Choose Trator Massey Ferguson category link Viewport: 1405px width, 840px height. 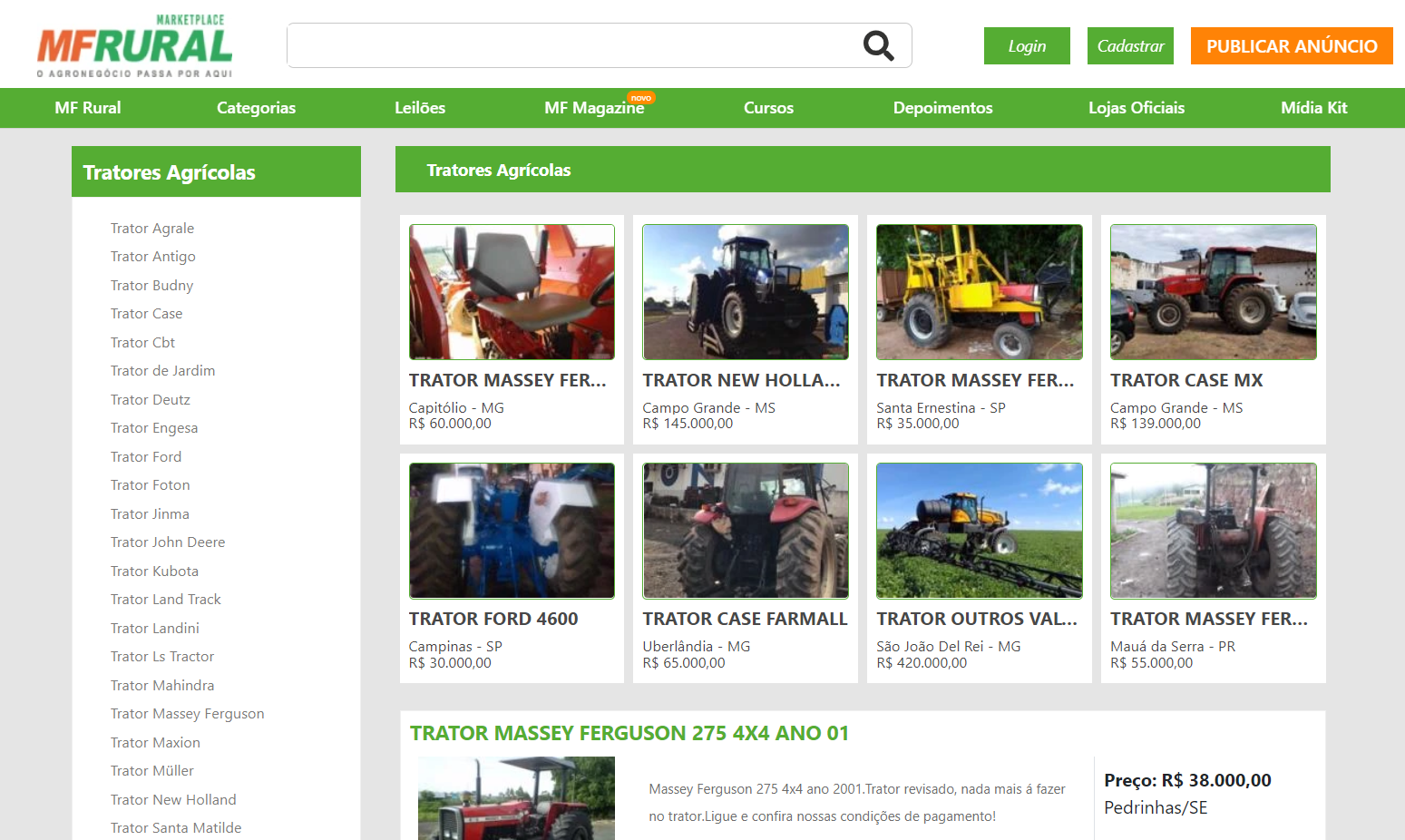pos(187,714)
